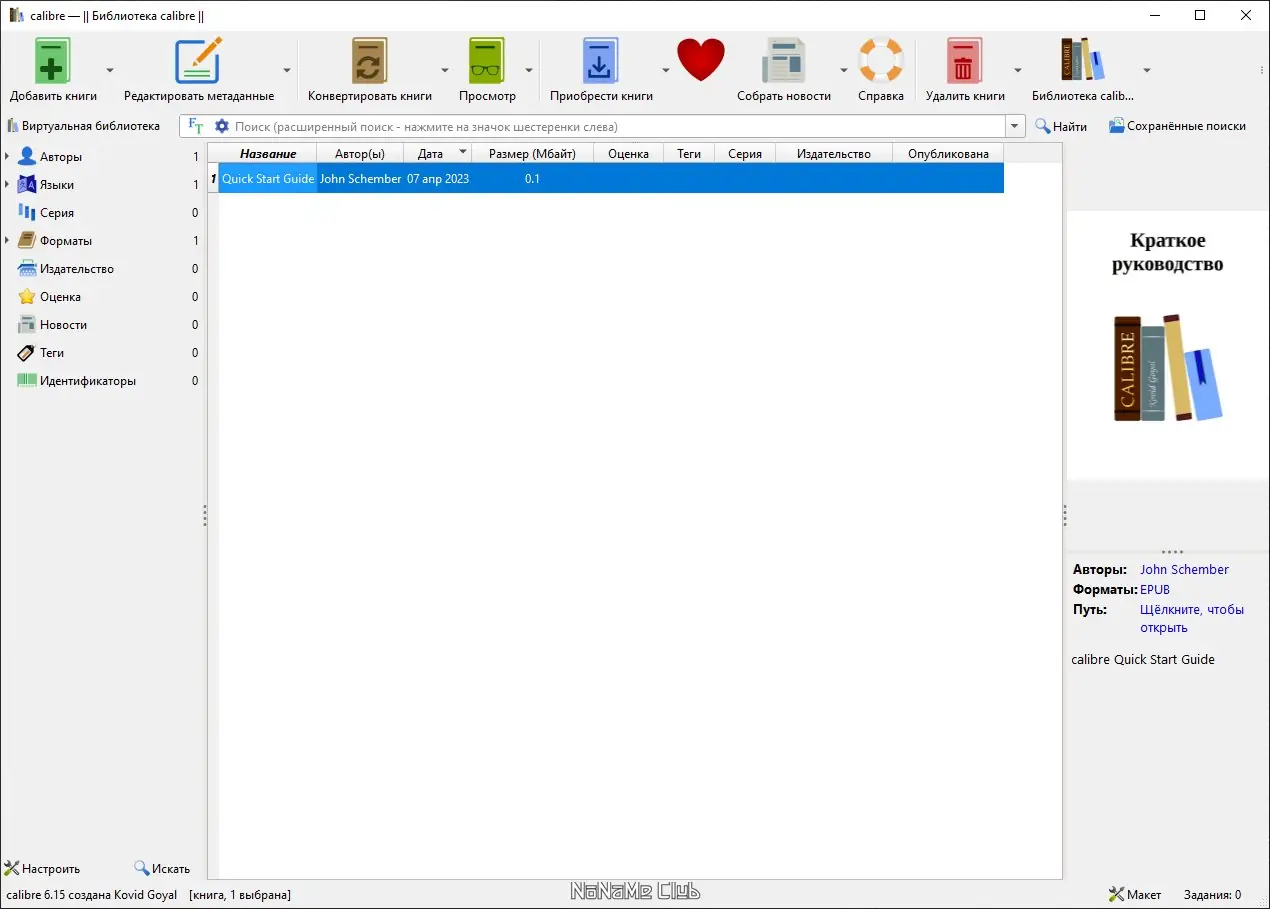The image size is (1270, 909).
Task: Sort by Размер (Мбайт) column header
Action: point(533,153)
